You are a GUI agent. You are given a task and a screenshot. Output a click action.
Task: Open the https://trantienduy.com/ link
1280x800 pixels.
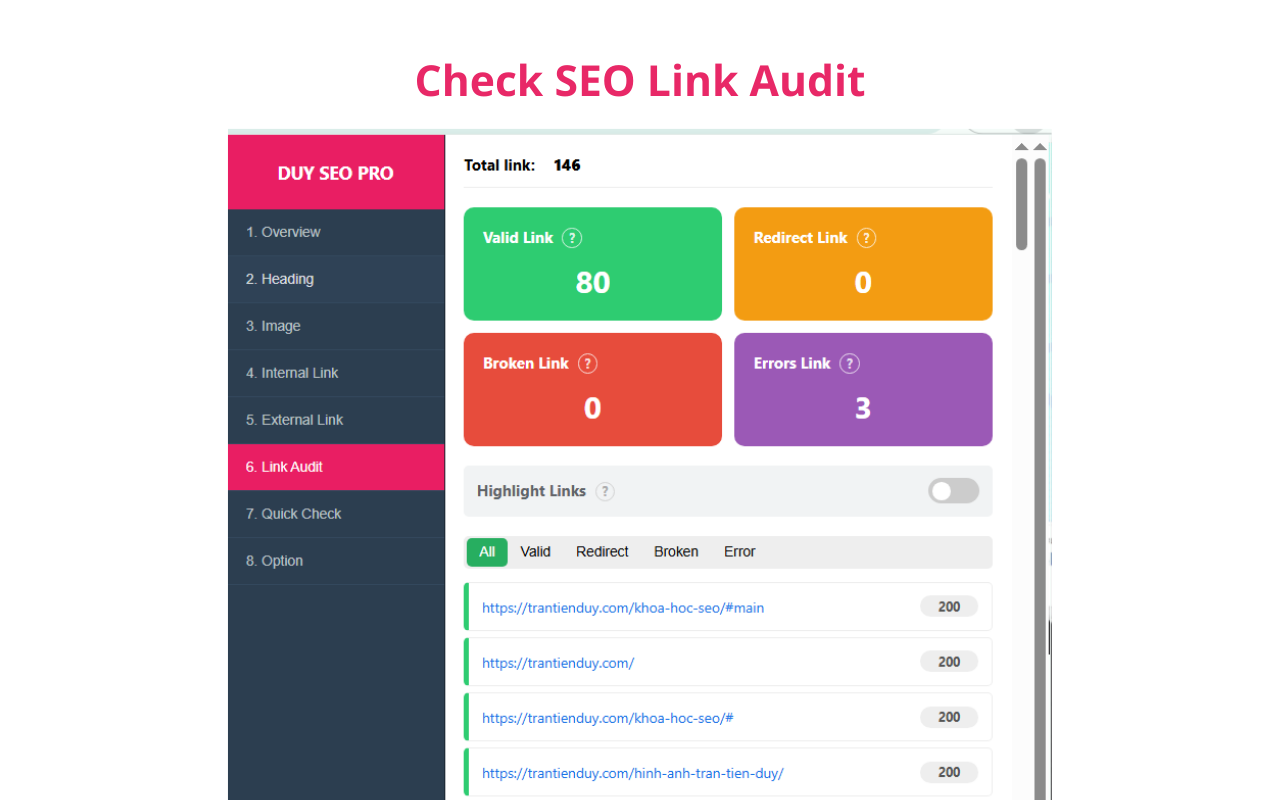tap(558, 662)
